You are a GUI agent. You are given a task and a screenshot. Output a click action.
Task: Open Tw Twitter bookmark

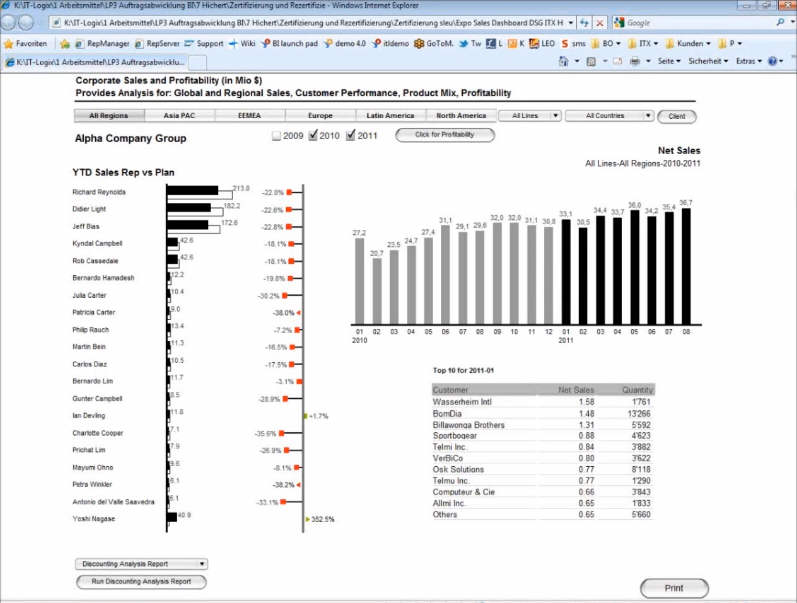pos(470,44)
